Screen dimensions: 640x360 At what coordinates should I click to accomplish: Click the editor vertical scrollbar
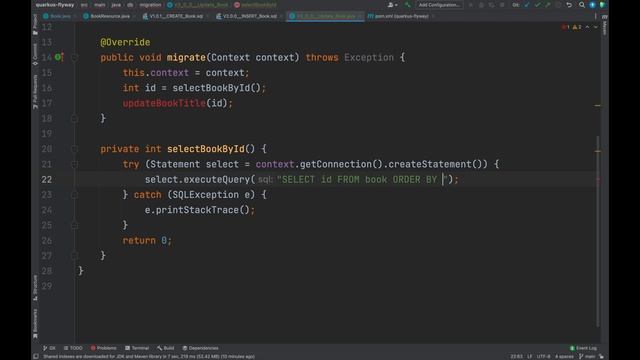(x=598, y=231)
